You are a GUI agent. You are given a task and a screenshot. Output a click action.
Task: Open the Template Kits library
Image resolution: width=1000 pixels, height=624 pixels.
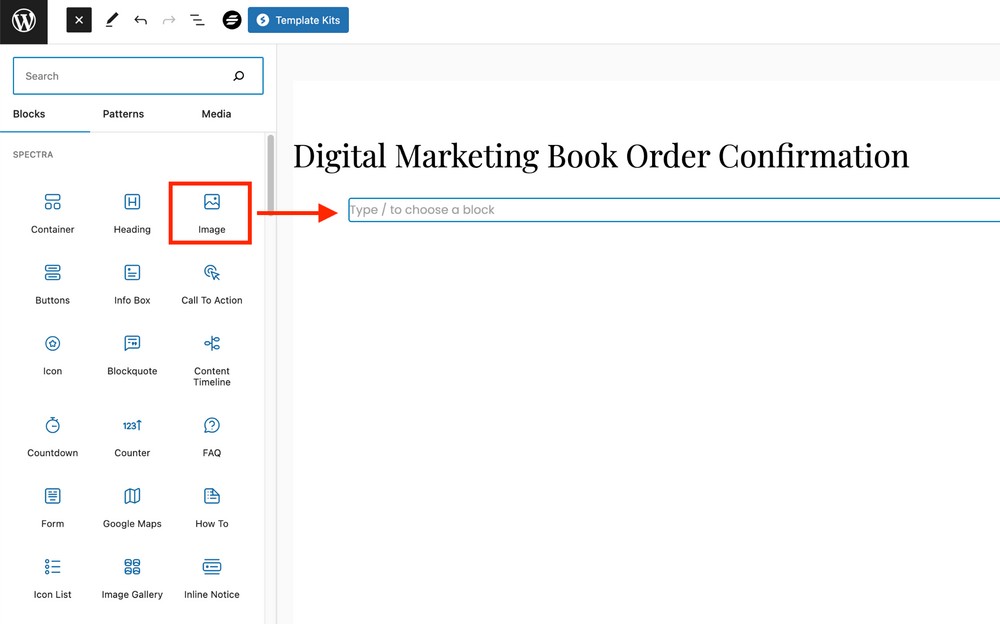298,19
